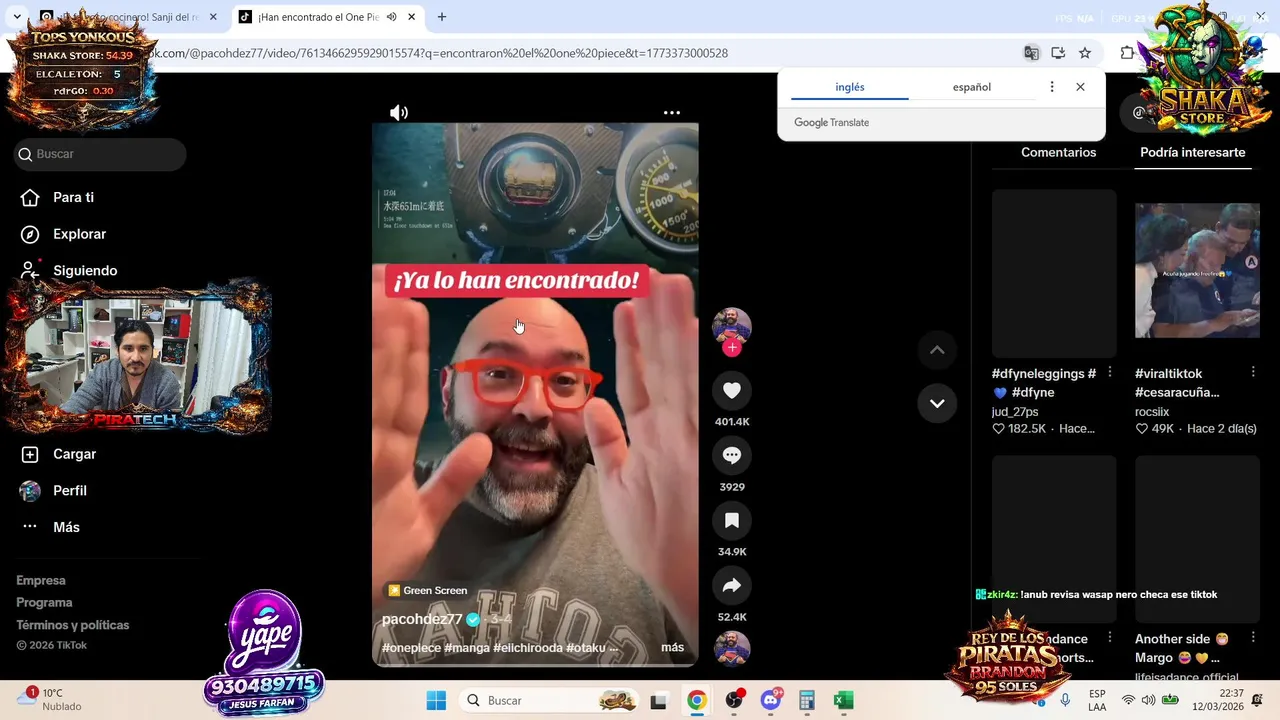Screen dimensions: 1280x720
Task: Open Discord from the taskbar
Action: 770,701
